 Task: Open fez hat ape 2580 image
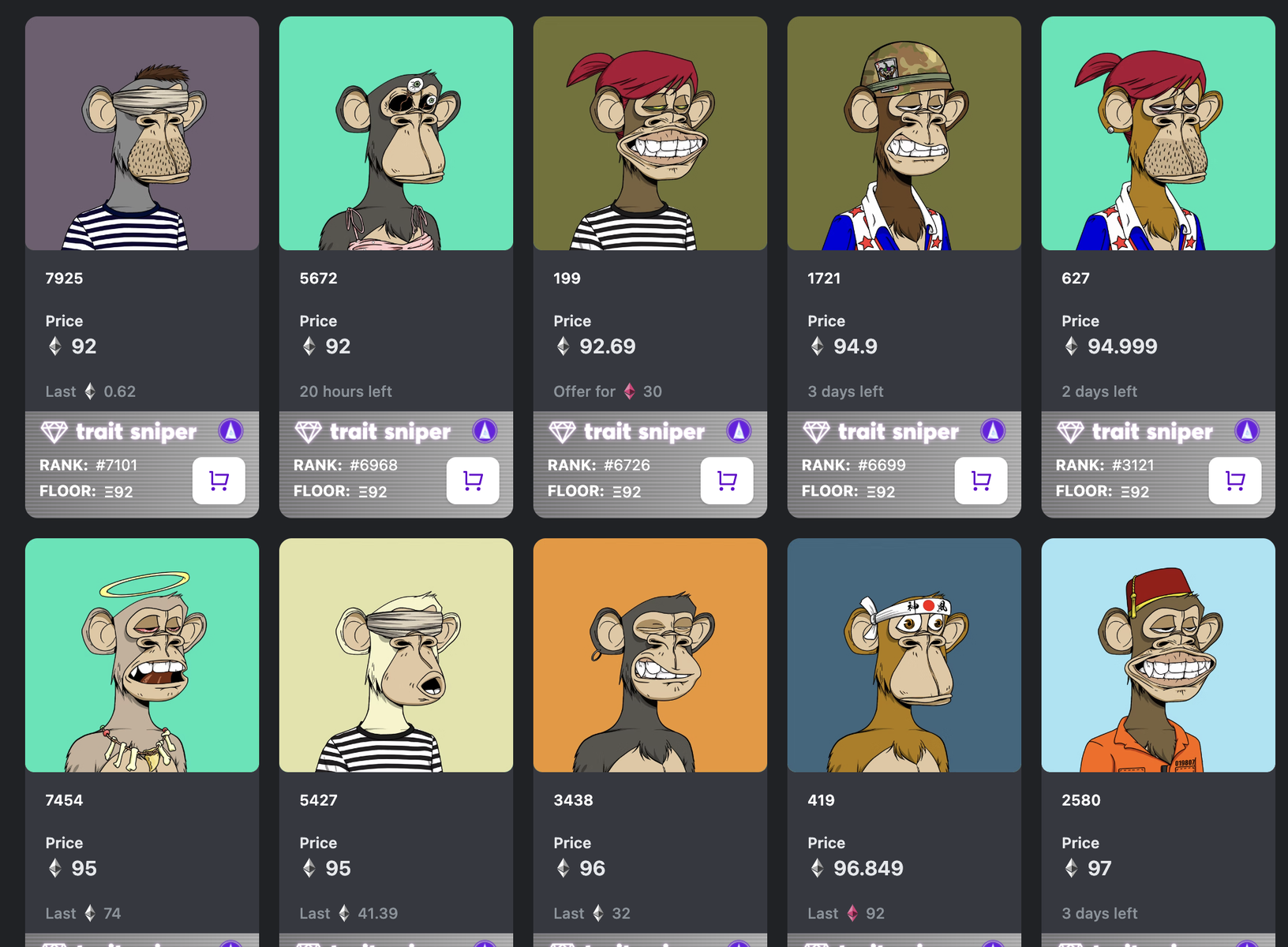(x=1159, y=655)
